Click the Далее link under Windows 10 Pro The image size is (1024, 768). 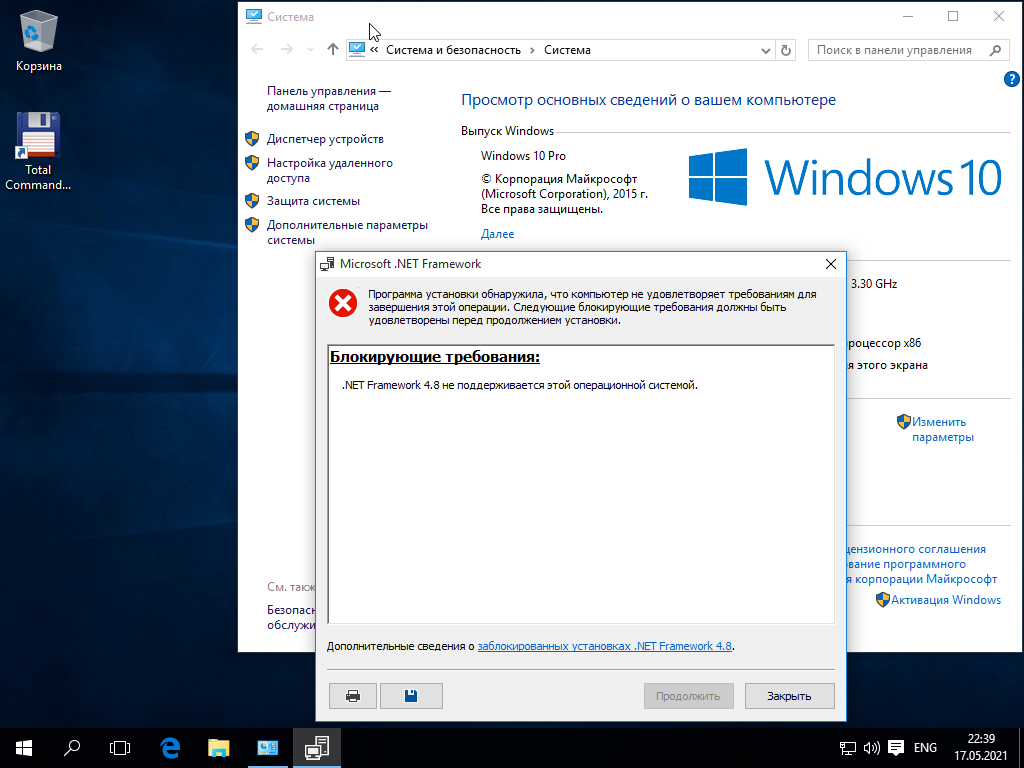coord(498,234)
